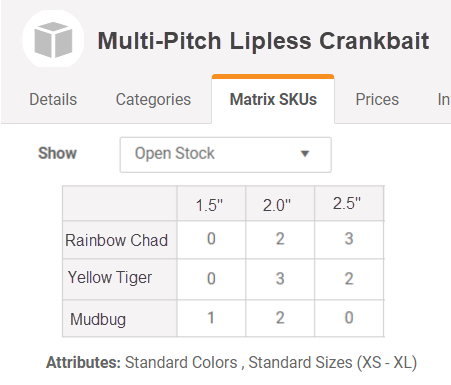Viewport: 451px width, 385px height.
Task: Select Yellow Tiger 2.0" quantity cell
Action: click(280, 279)
